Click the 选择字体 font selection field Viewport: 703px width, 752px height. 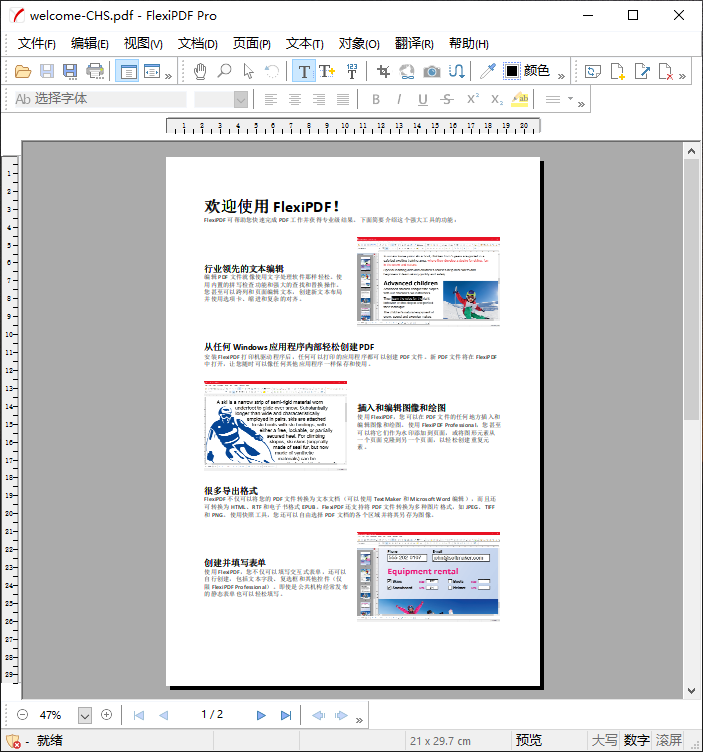coord(100,99)
